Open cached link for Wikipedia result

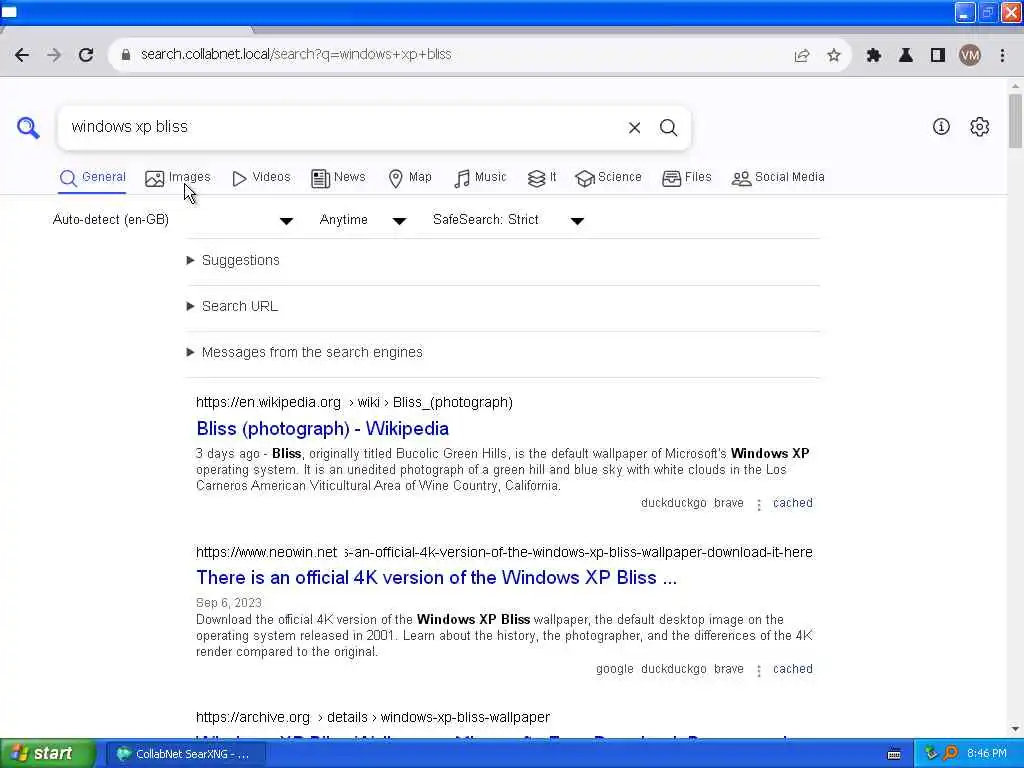(793, 504)
